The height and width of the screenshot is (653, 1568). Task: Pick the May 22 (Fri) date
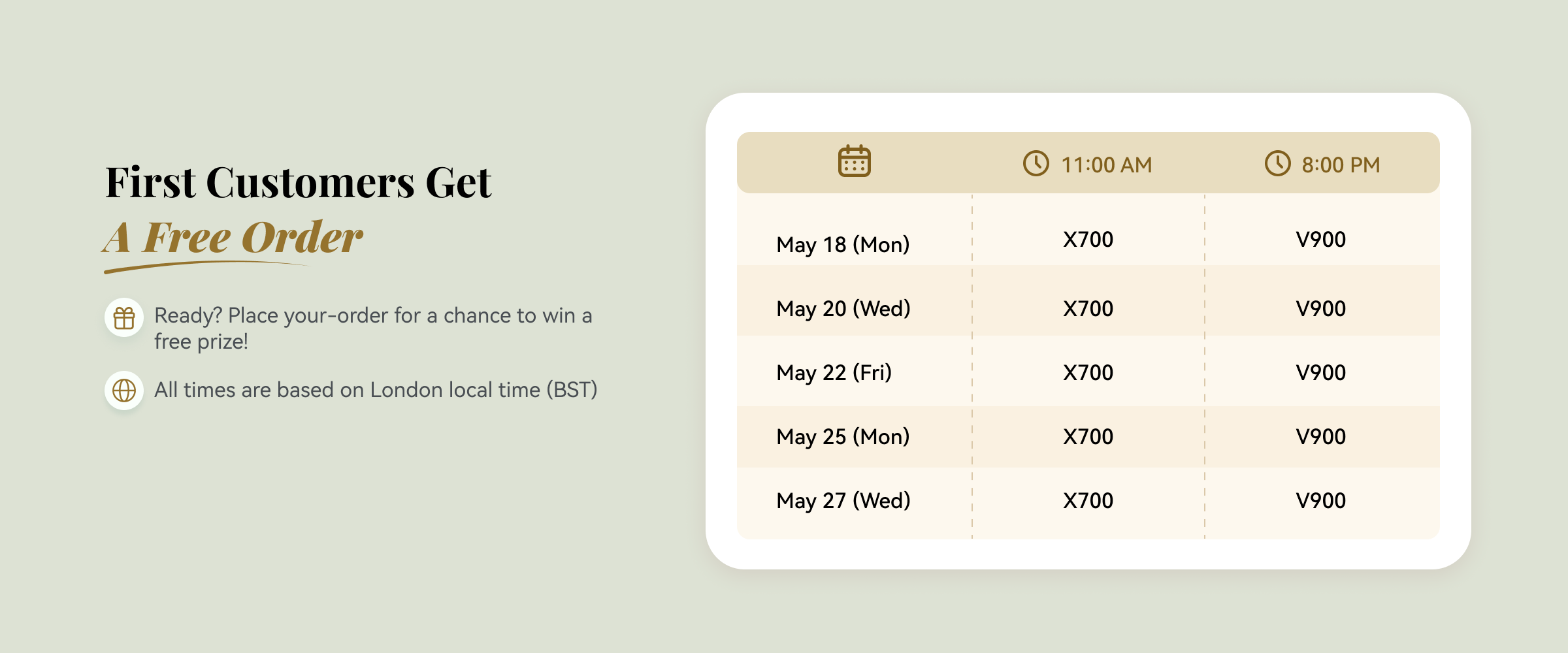point(834,373)
